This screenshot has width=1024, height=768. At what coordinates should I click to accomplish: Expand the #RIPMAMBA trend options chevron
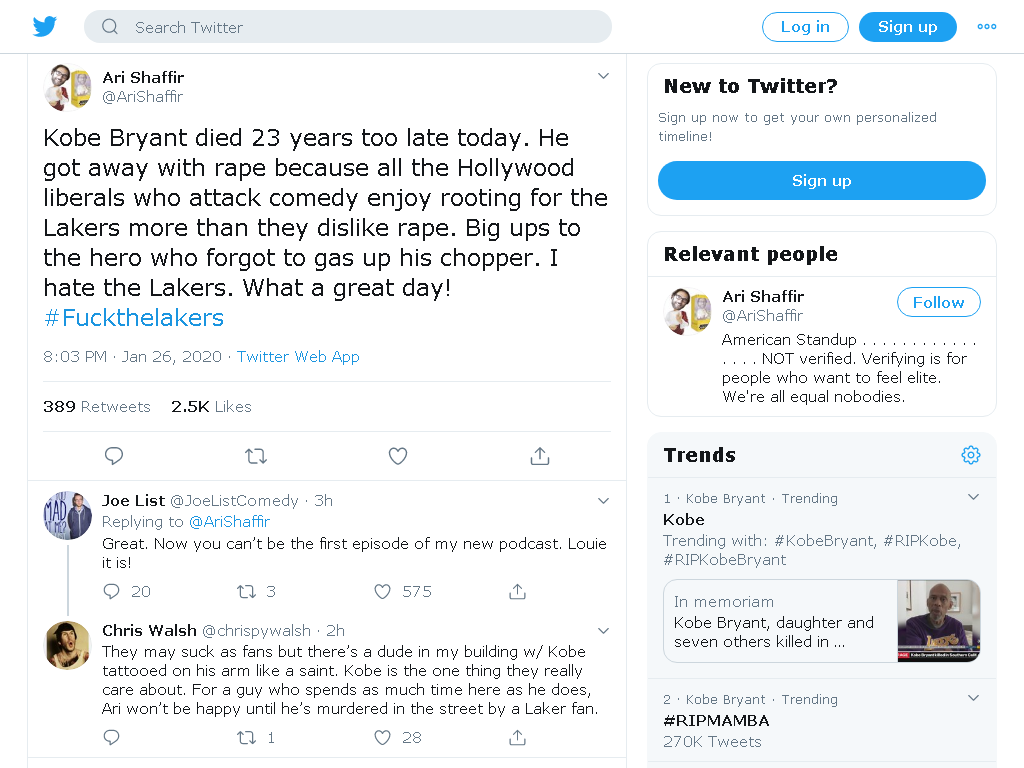(x=973, y=698)
